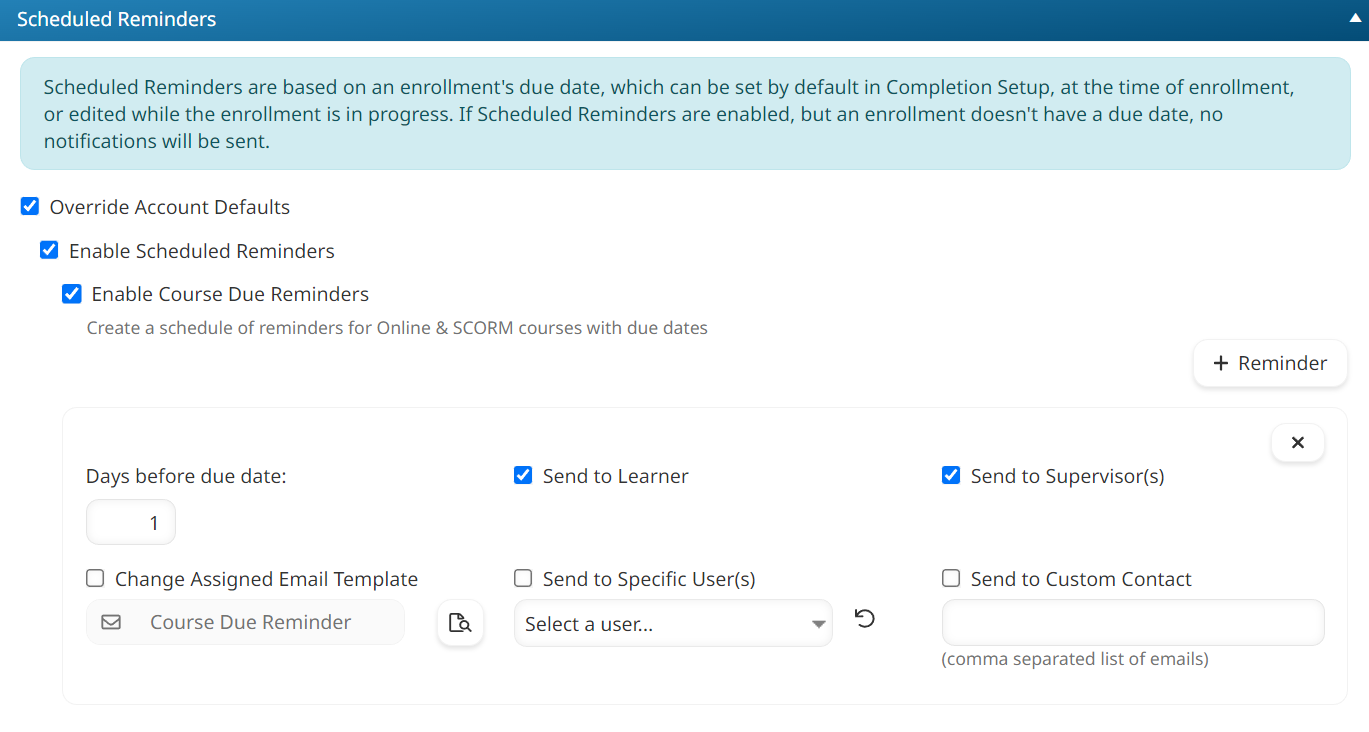Open the Select a user dropdown

672,622
